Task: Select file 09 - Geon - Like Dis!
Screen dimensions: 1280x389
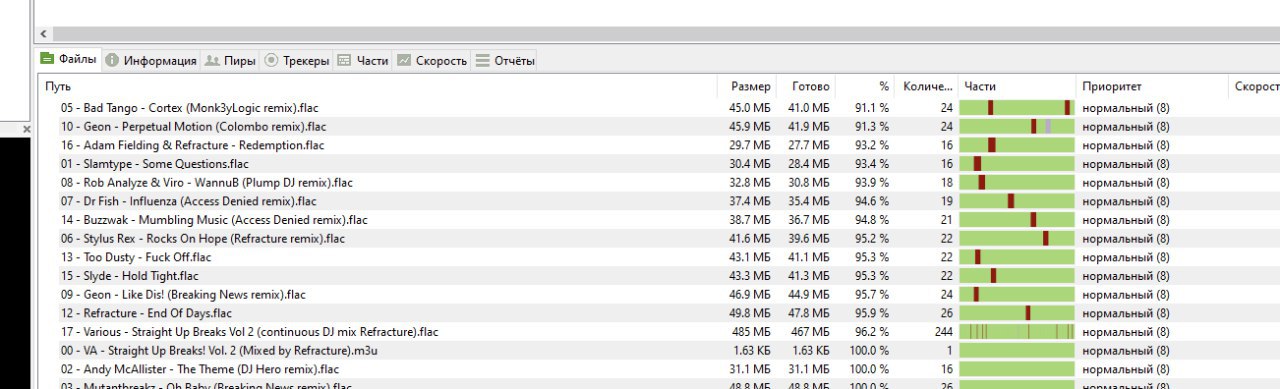Action: [183, 294]
